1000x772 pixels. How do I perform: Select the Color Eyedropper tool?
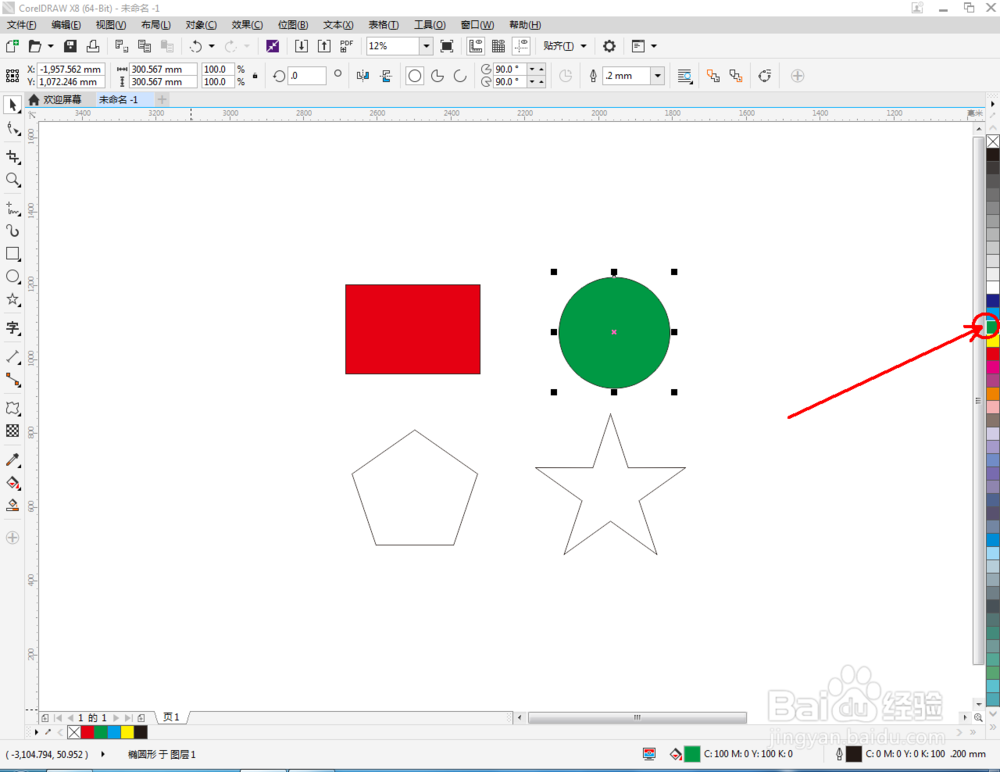(13, 459)
